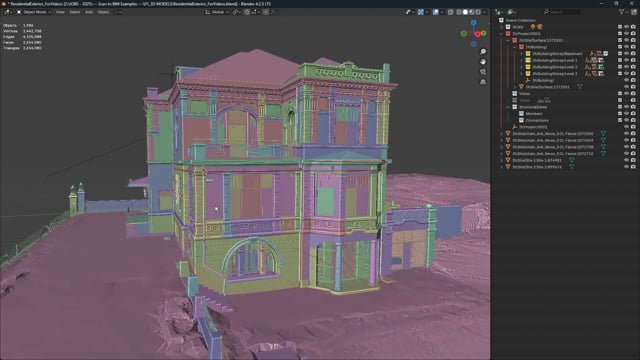Toggle Views collection exclude checkbox

[620, 93]
